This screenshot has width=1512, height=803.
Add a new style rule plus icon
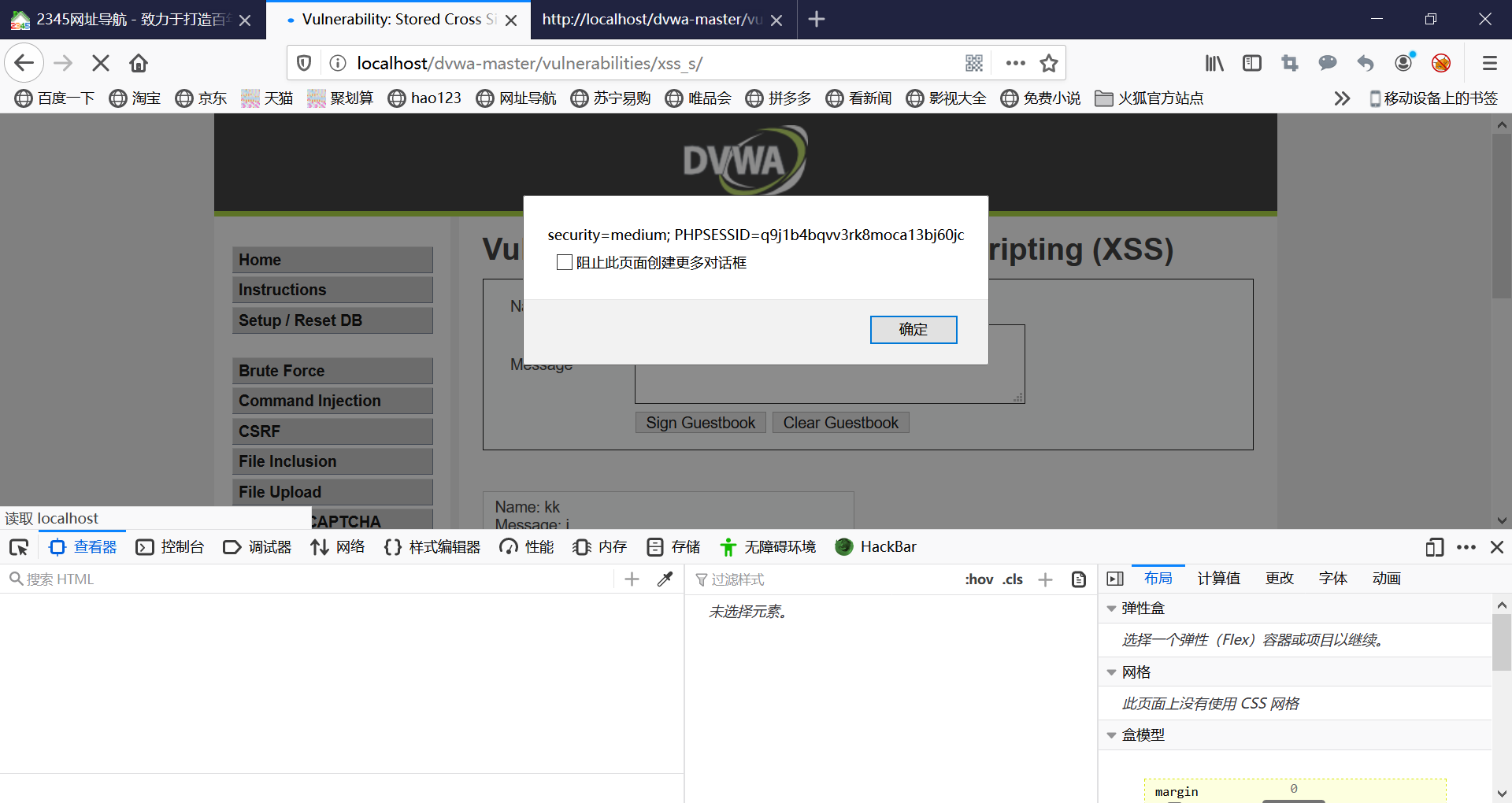click(1045, 580)
